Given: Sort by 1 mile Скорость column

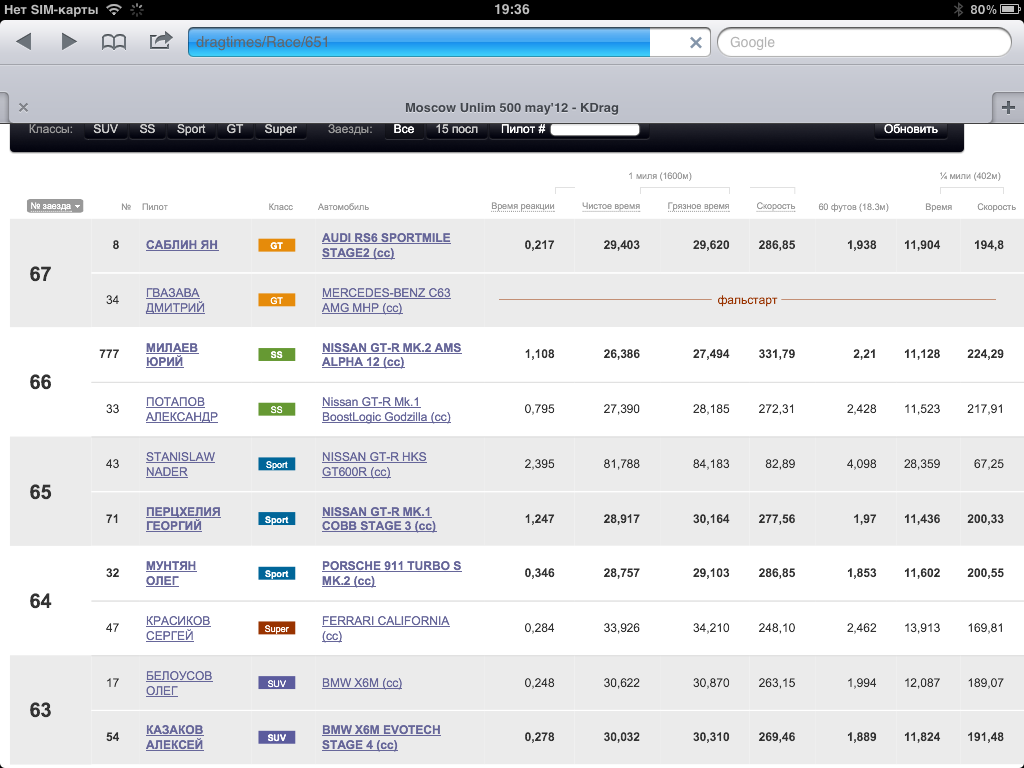Looking at the screenshot, I should (x=776, y=206).
